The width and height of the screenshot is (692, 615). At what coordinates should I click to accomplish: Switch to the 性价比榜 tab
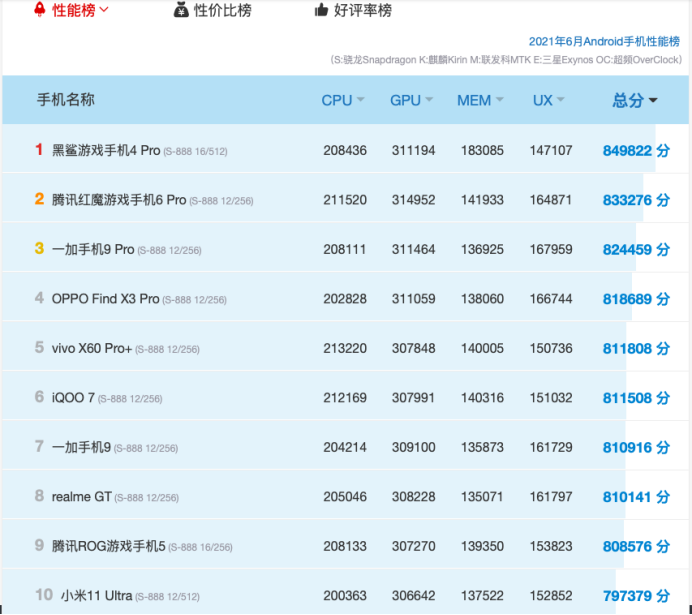(223, 10)
